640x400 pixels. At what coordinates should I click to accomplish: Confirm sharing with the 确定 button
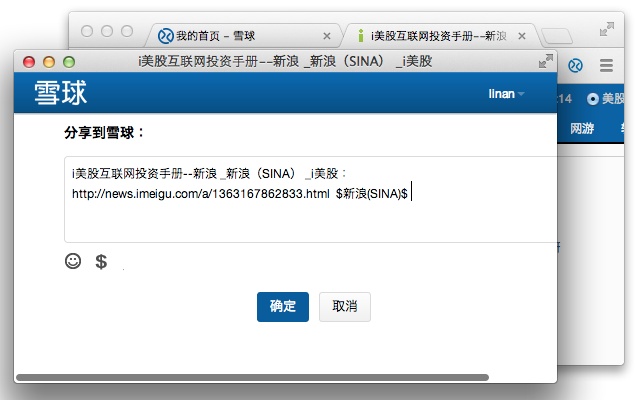[283, 307]
